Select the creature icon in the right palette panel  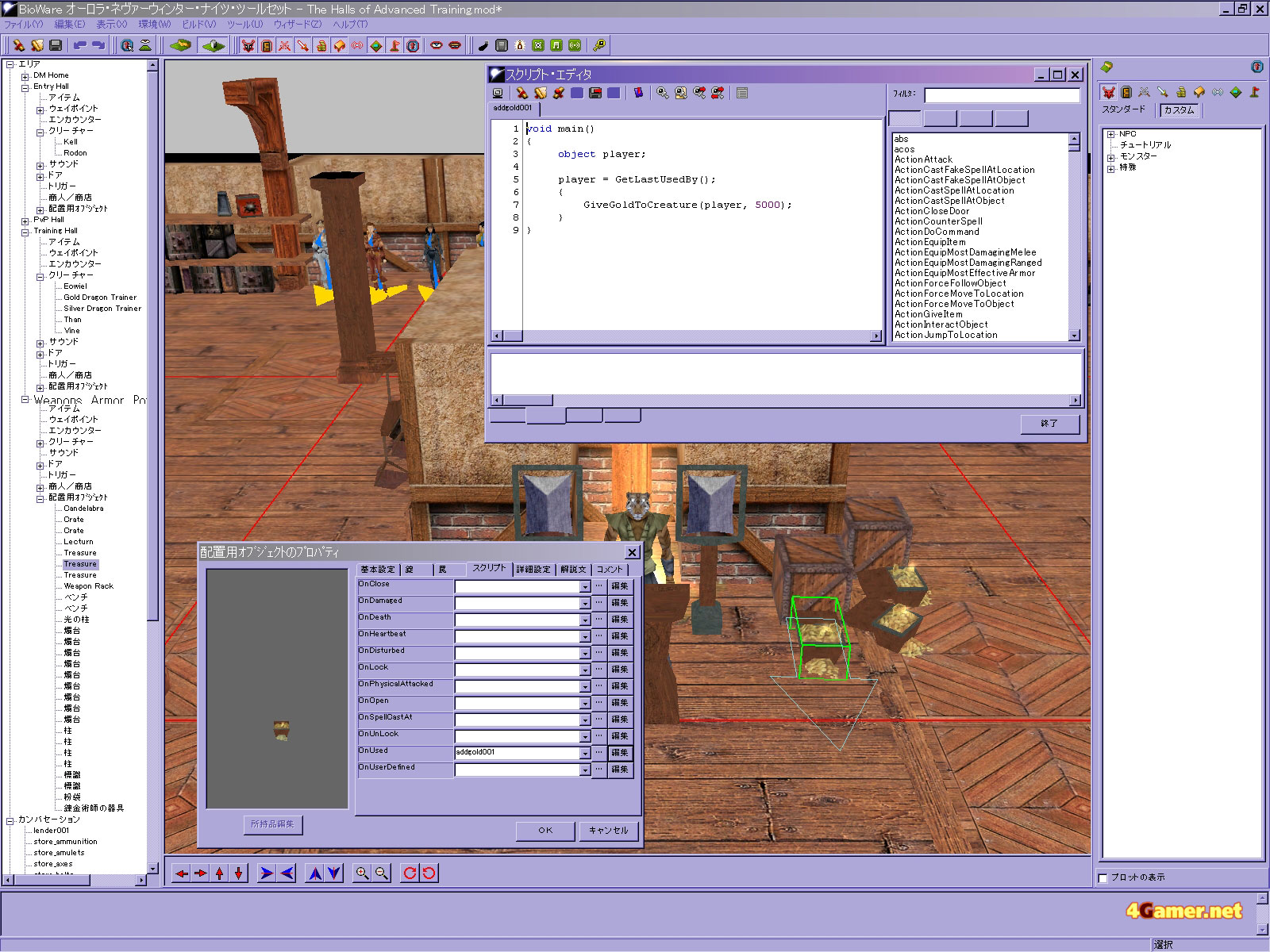tap(1108, 92)
